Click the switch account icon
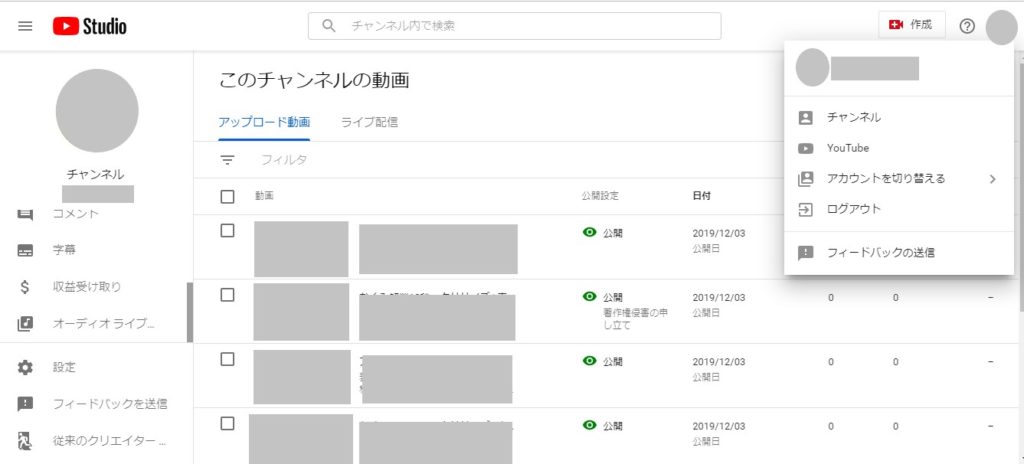This screenshot has width=1024, height=464. pyautogui.click(x=806, y=179)
